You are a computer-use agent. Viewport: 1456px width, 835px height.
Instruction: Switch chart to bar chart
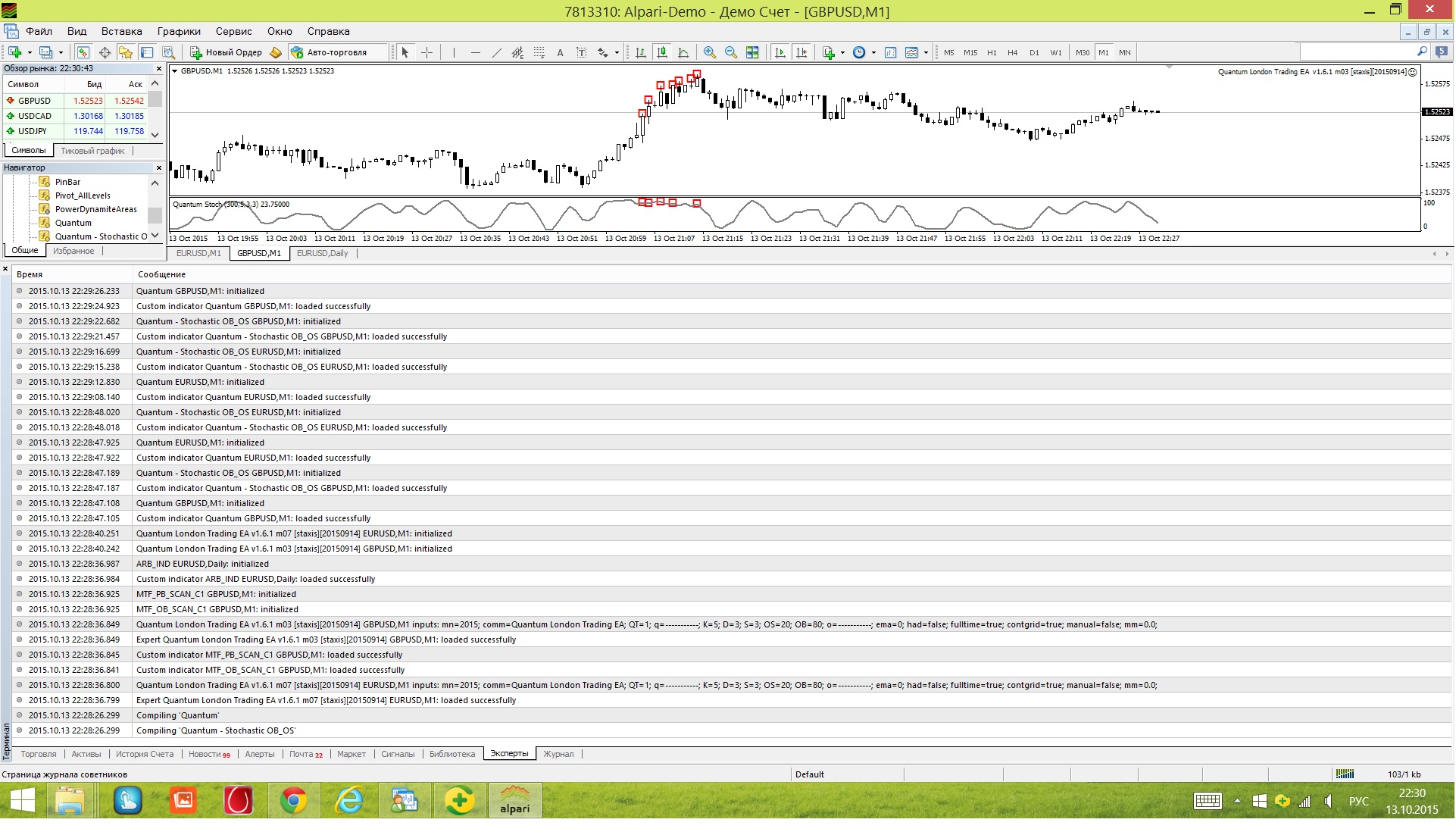pos(641,52)
